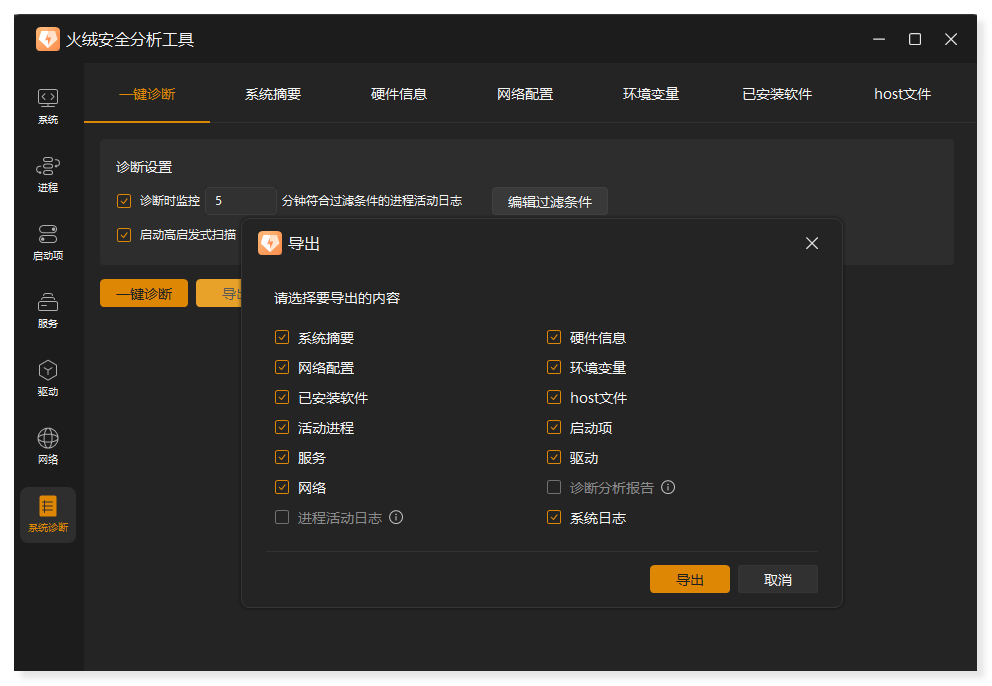992x686 pixels.
Task: Click info icon beside 进程活动日志
Action: click(396, 518)
